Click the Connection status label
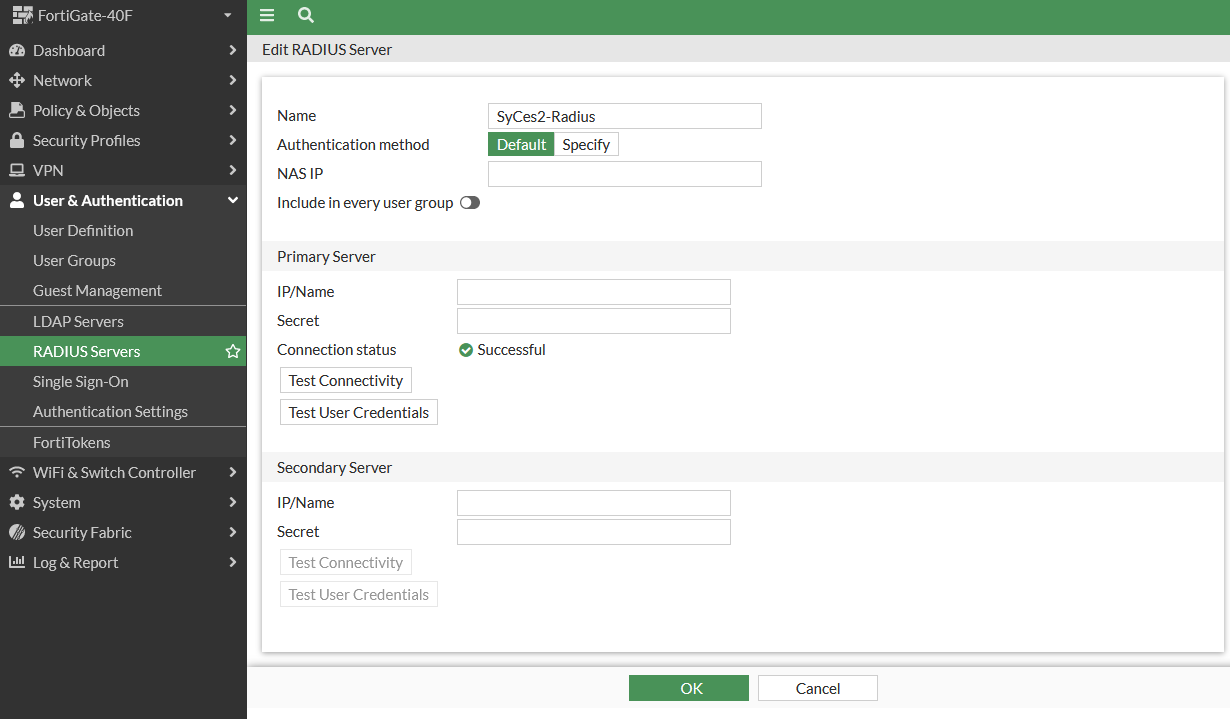This screenshot has height=719, width=1230. click(337, 350)
